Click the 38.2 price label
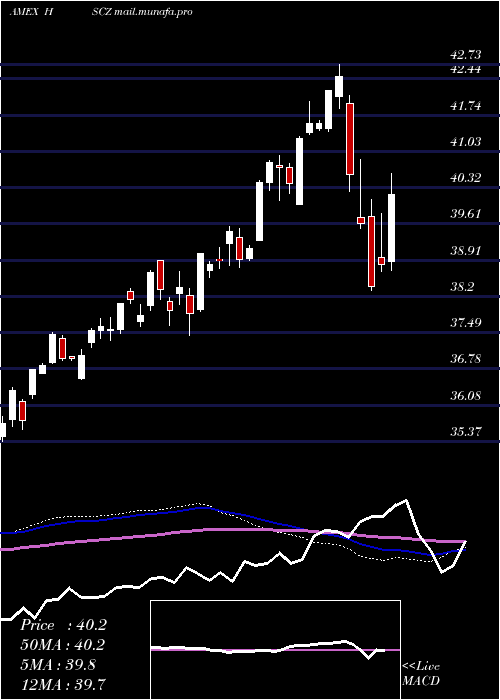The image size is (500, 700). [x=462, y=287]
